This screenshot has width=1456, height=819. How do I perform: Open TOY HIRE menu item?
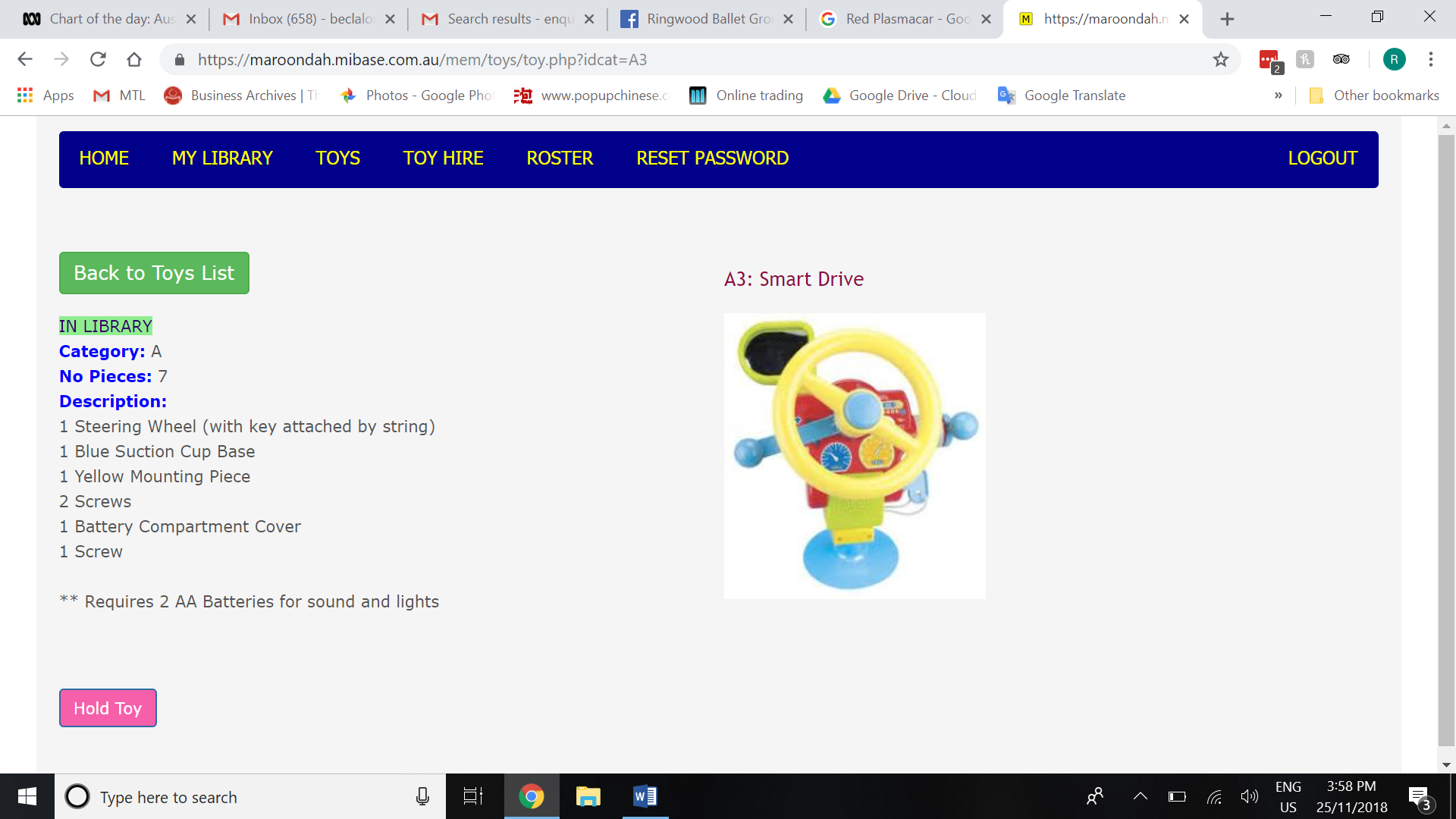pos(443,158)
